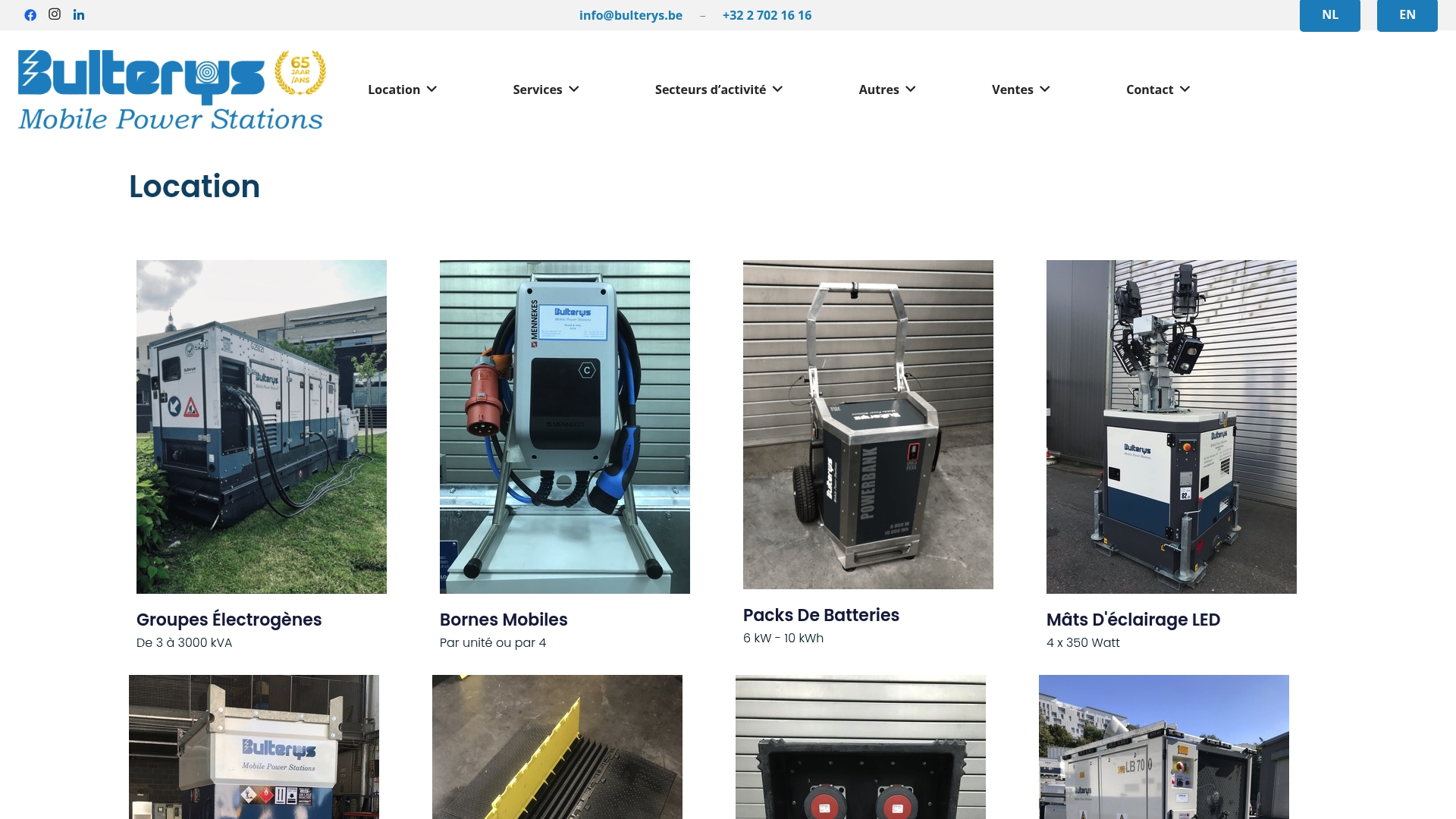Screen dimensions: 1456x819
Task: Click the '6 kW - 10 kWh' text
Action: click(x=783, y=639)
